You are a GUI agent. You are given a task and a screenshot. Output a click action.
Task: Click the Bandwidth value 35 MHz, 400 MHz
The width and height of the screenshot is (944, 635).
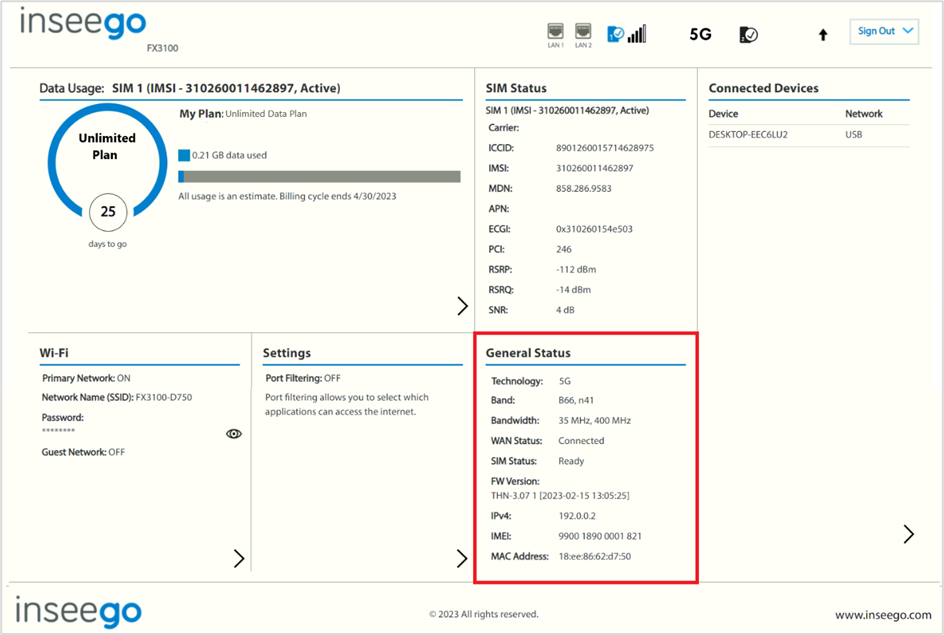(x=594, y=421)
